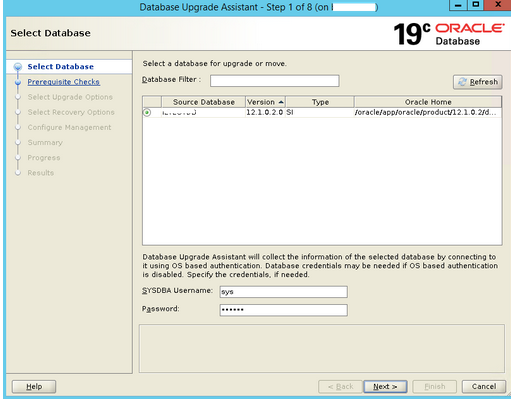This screenshot has width=511, height=403.
Task: Click the Source Database column header
Action: tap(204, 102)
